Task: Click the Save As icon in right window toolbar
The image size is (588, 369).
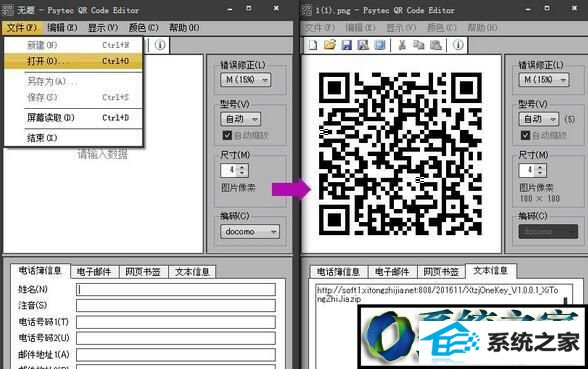Action: tap(363, 45)
